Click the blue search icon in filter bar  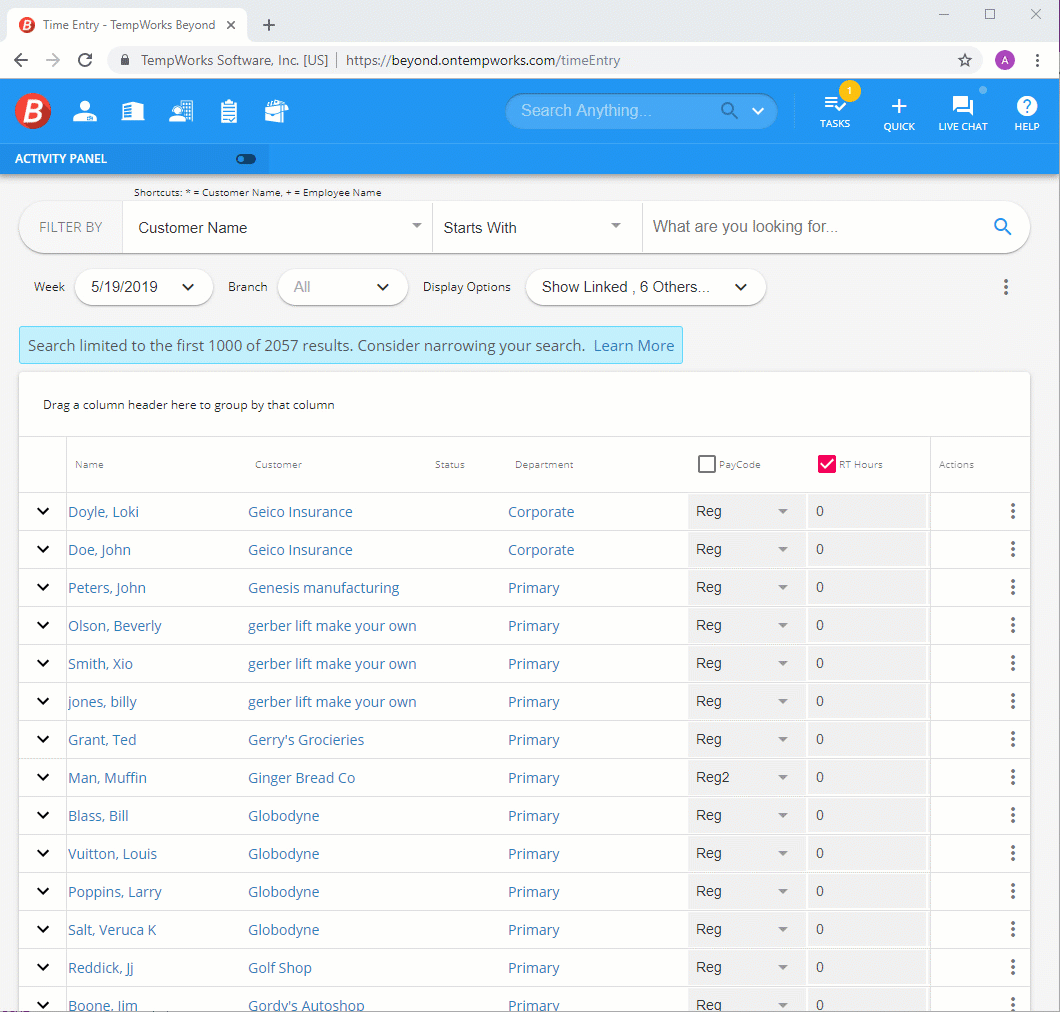(1003, 226)
